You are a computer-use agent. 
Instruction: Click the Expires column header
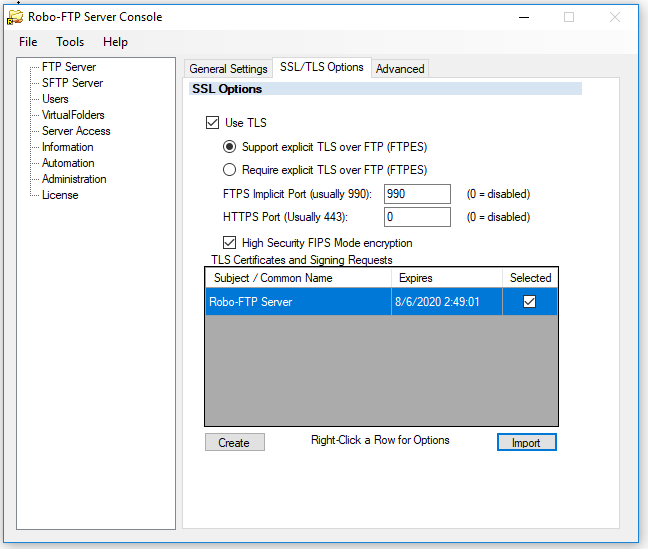point(447,278)
